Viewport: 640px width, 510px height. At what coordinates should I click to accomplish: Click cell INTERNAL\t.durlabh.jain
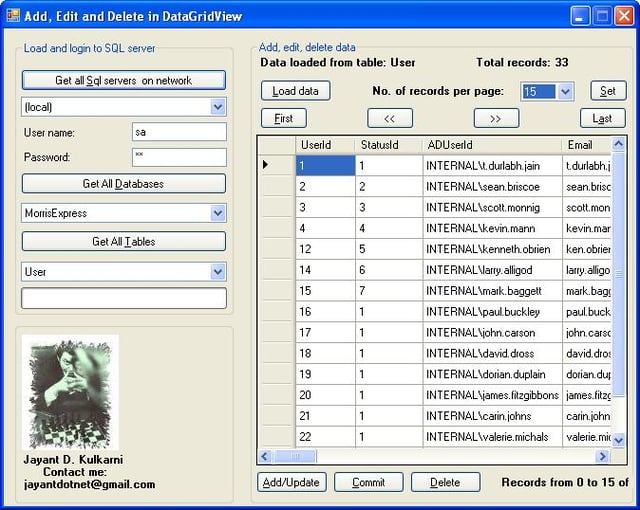click(x=492, y=165)
